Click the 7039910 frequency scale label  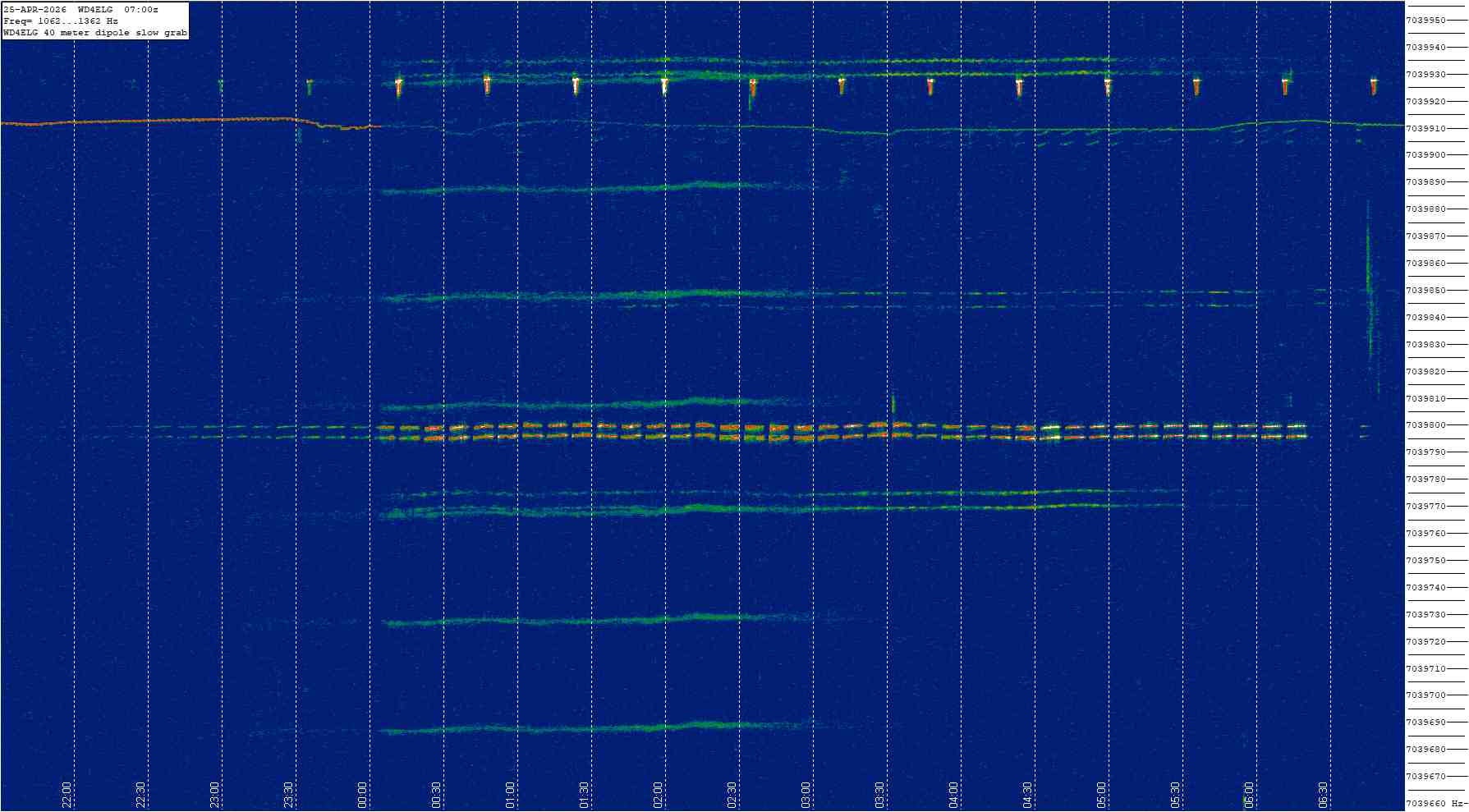point(1426,129)
